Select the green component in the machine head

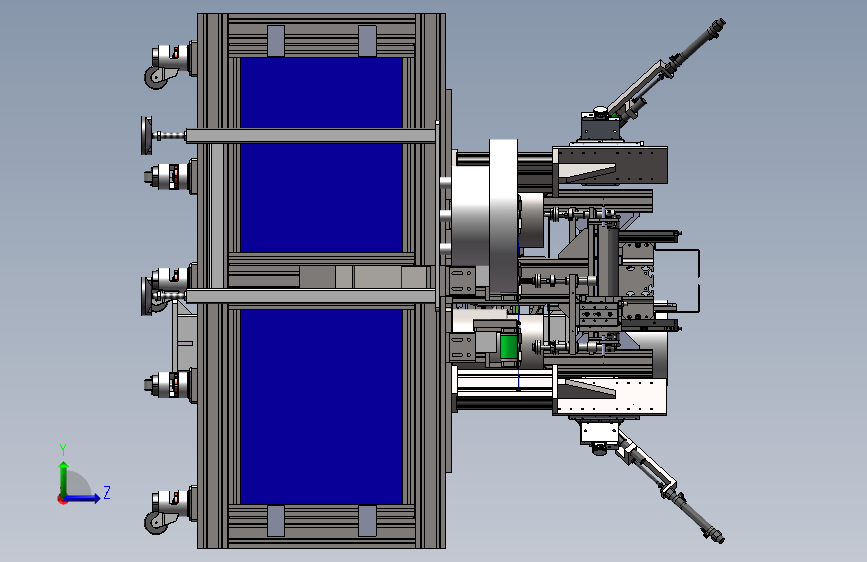click(508, 347)
